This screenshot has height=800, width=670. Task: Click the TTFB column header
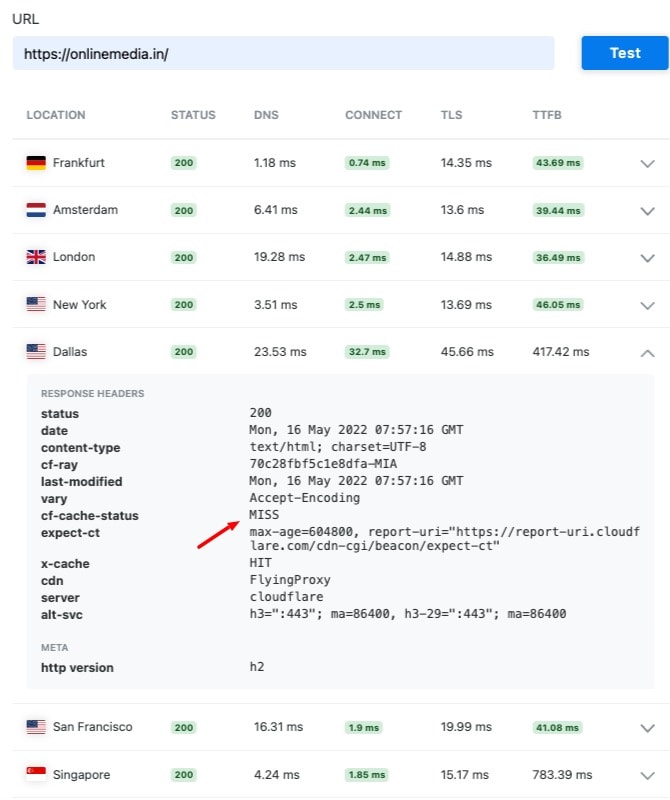pos(547,115)
